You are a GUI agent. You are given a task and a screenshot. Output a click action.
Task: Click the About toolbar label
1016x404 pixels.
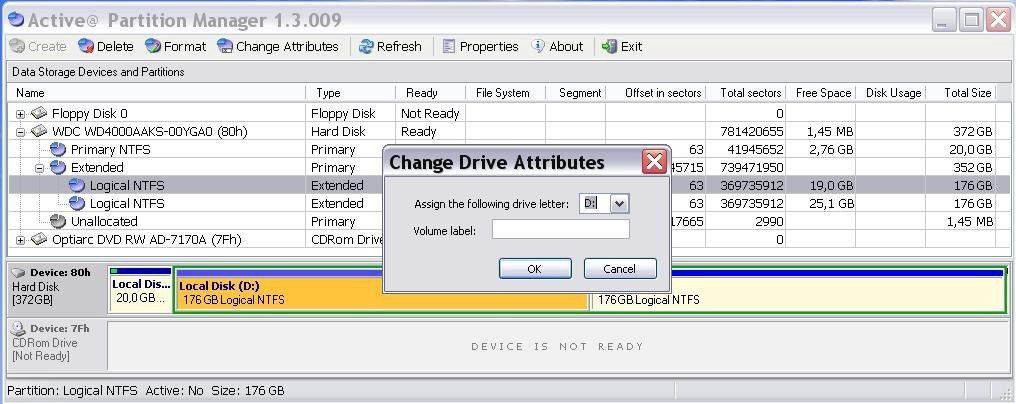point(566,47)
